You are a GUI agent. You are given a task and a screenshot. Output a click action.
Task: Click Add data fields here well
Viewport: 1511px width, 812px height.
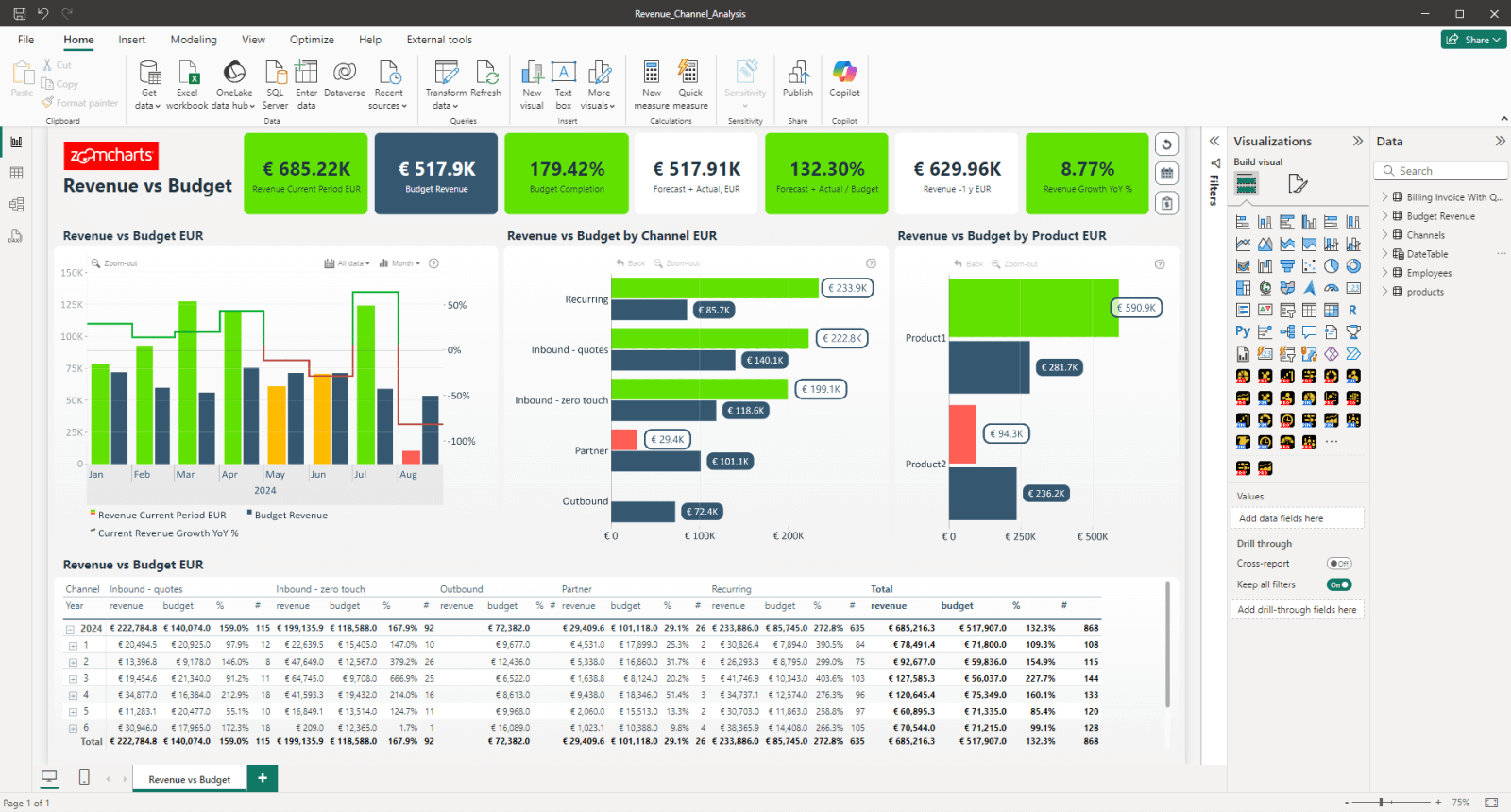1298,518
